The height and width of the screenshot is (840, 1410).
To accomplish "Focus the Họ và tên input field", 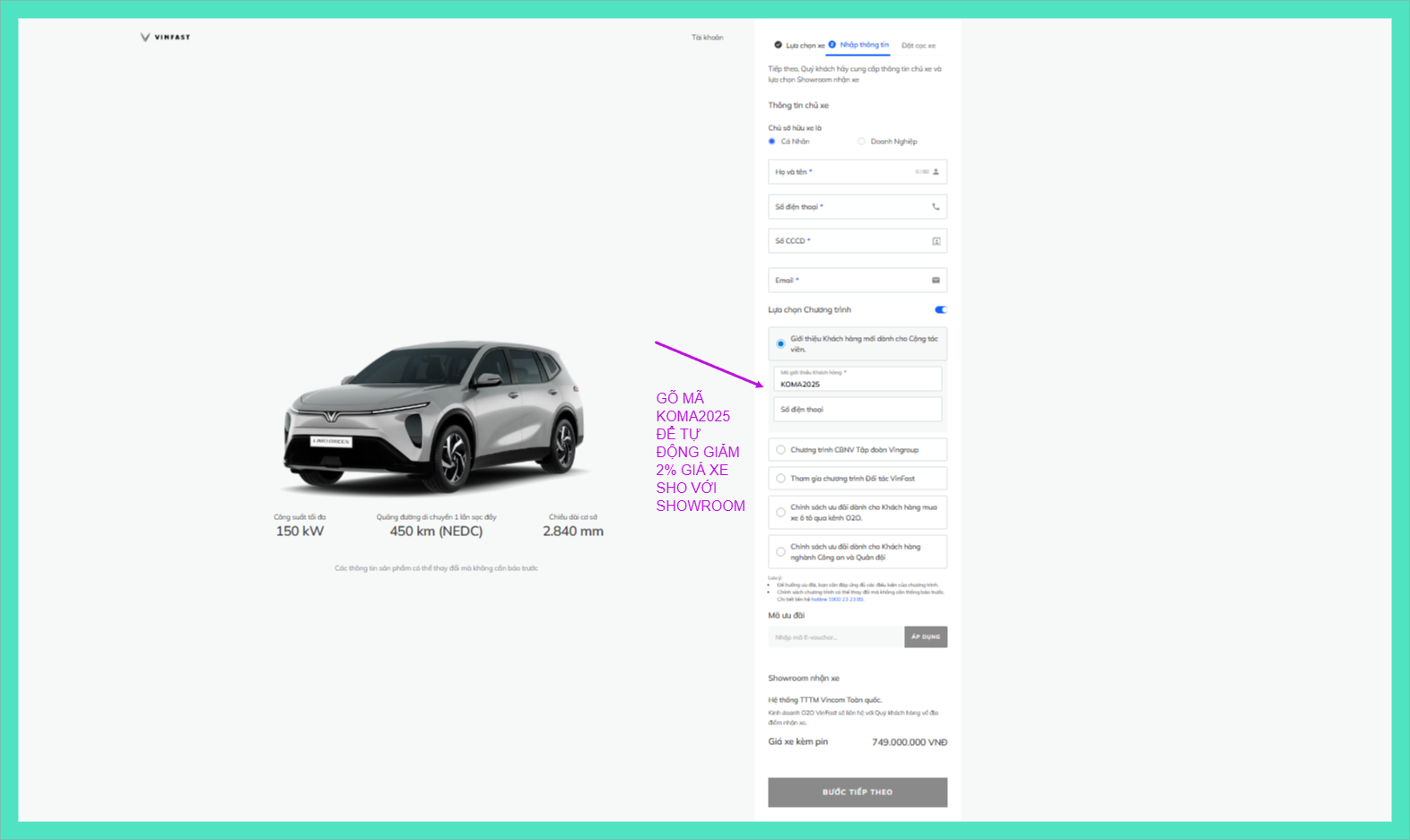I will point(857,172).
